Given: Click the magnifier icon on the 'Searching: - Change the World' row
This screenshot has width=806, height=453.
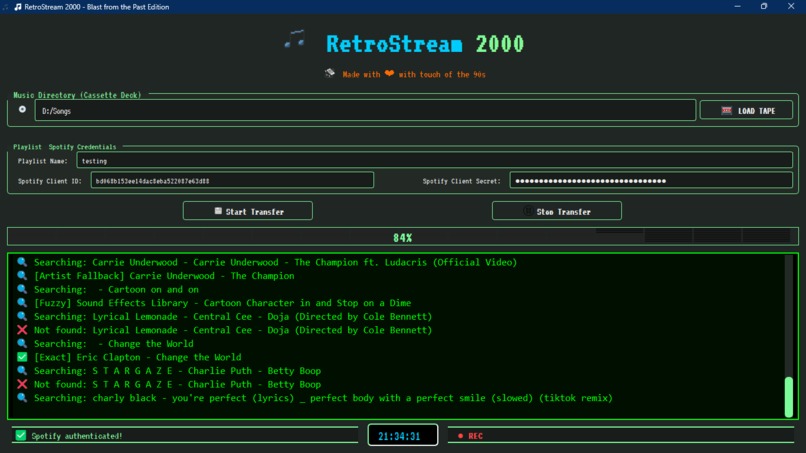Looking at the screenshot, I should pos(22,343).
